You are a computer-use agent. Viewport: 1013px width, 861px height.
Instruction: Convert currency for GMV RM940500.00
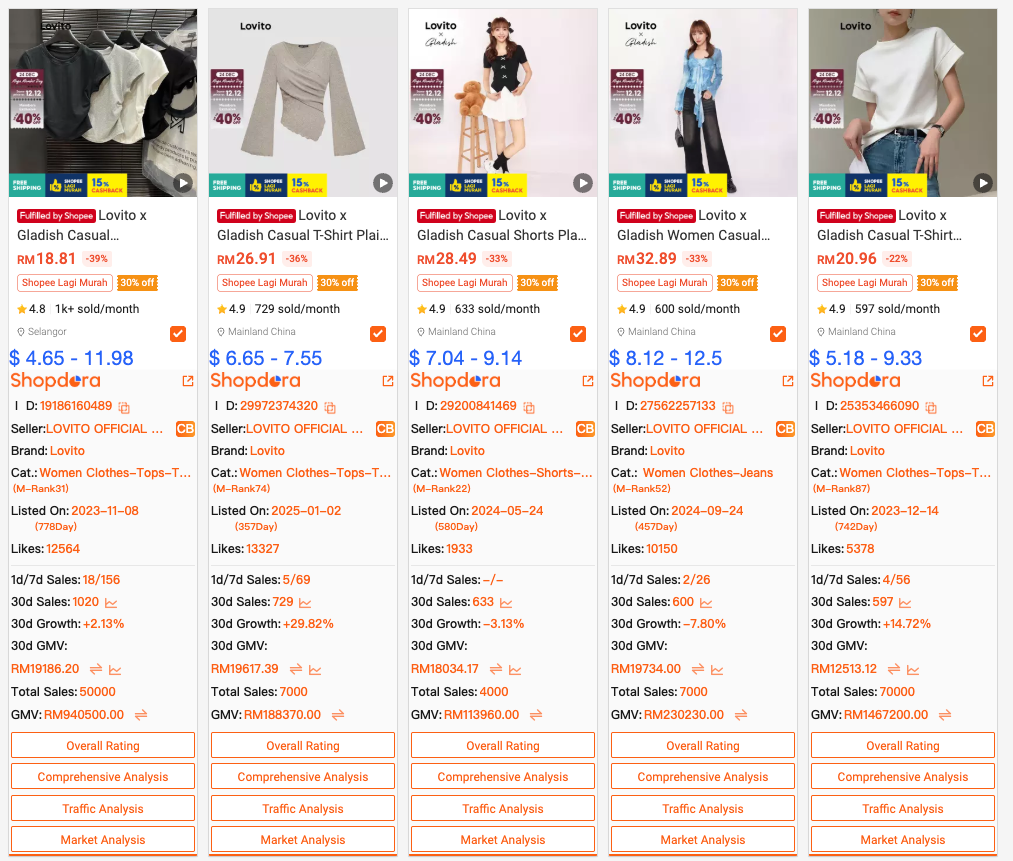(141, 715)
